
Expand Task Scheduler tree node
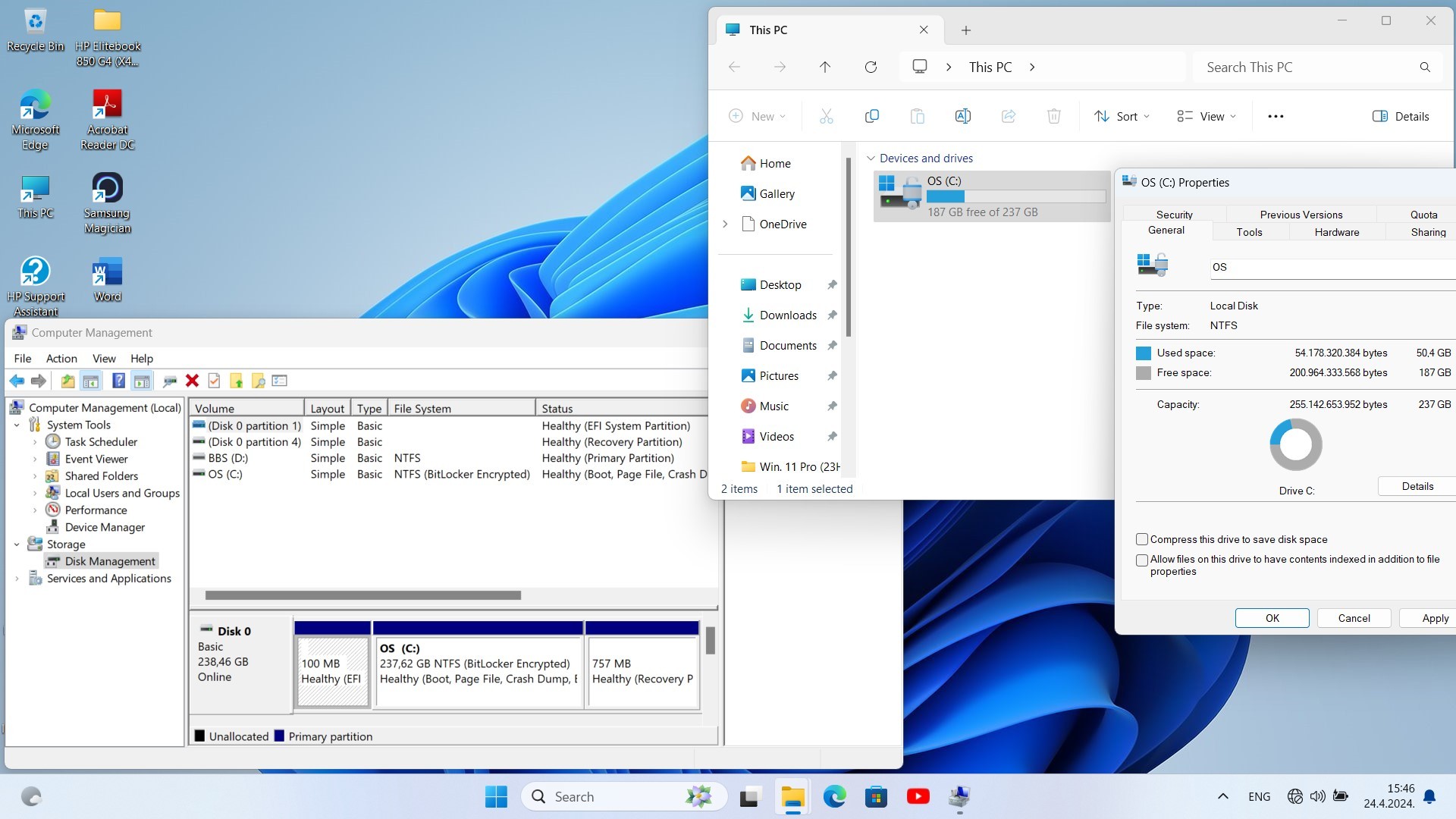[x=35, y=441]
